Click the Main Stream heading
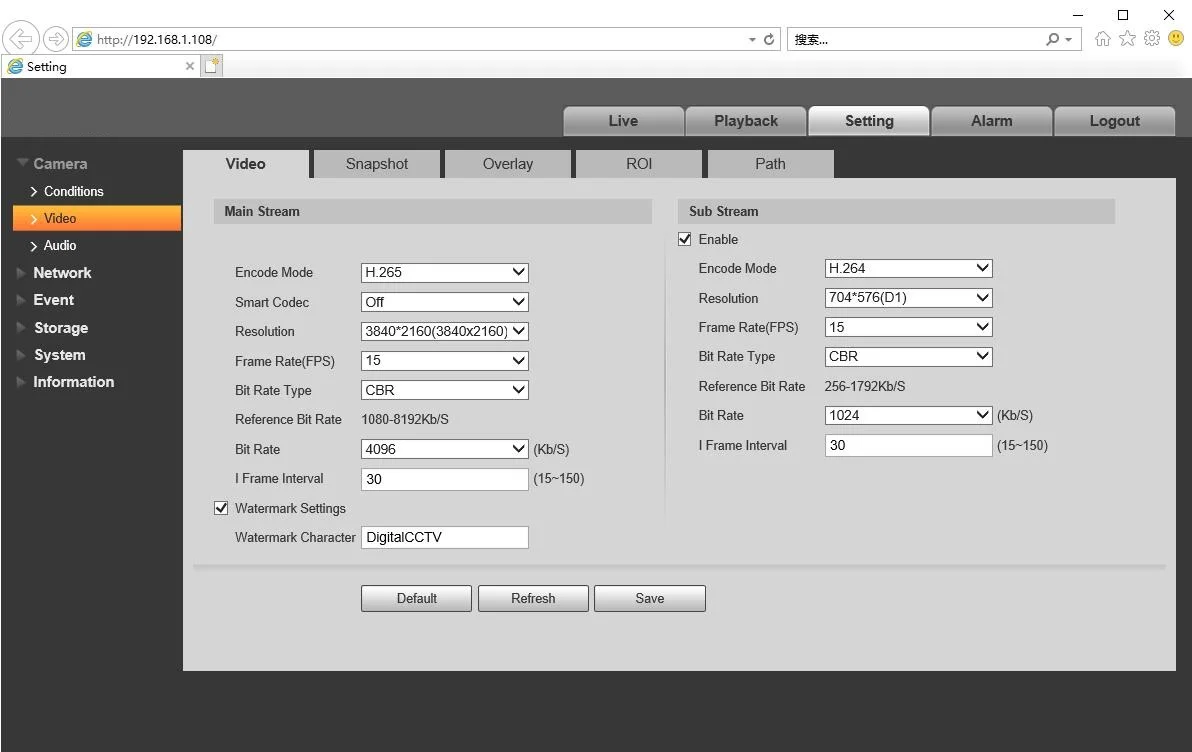The height and width of the screenshot is (752, 1192). (262, 211)
